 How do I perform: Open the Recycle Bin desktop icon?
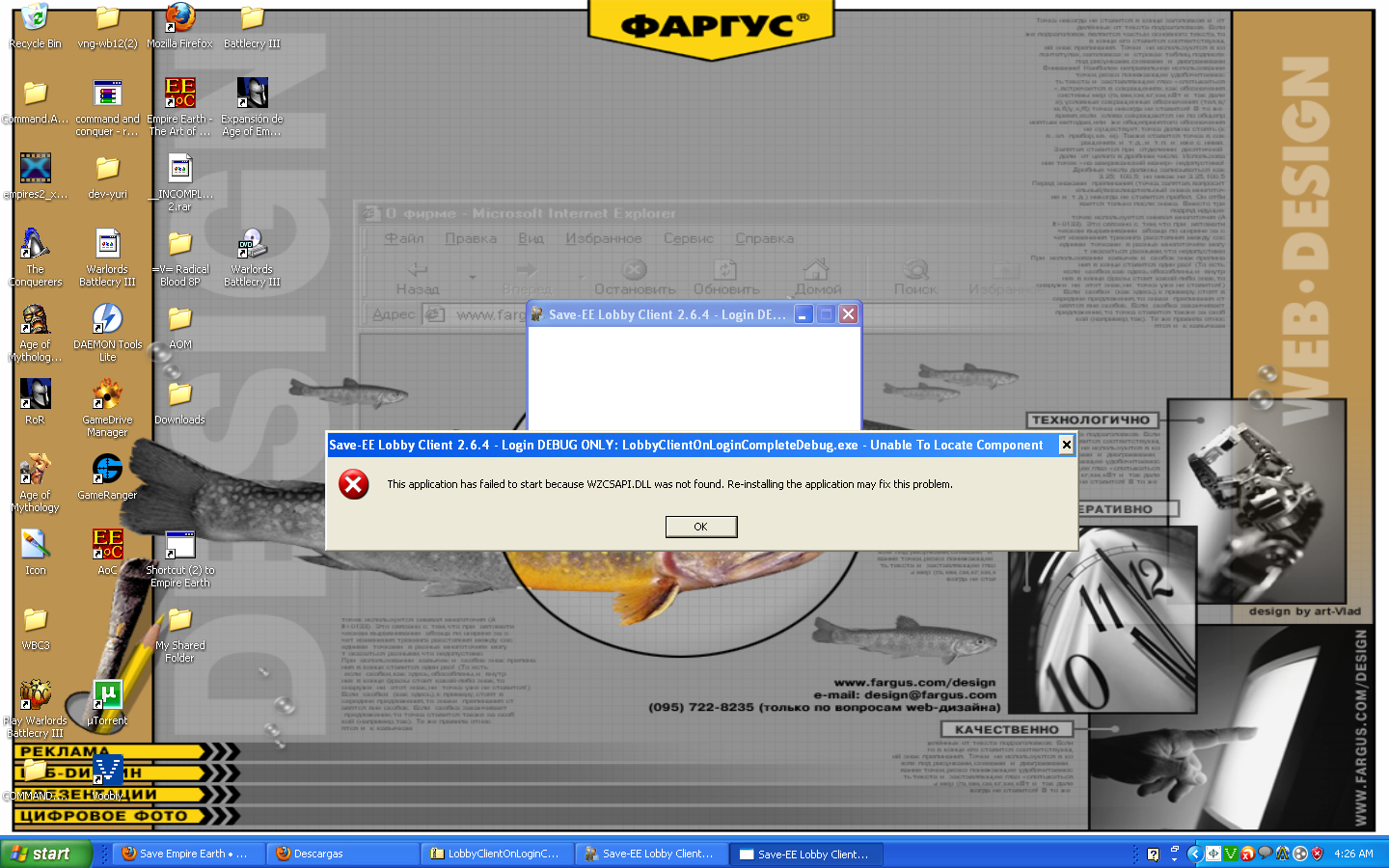(35, 19)
